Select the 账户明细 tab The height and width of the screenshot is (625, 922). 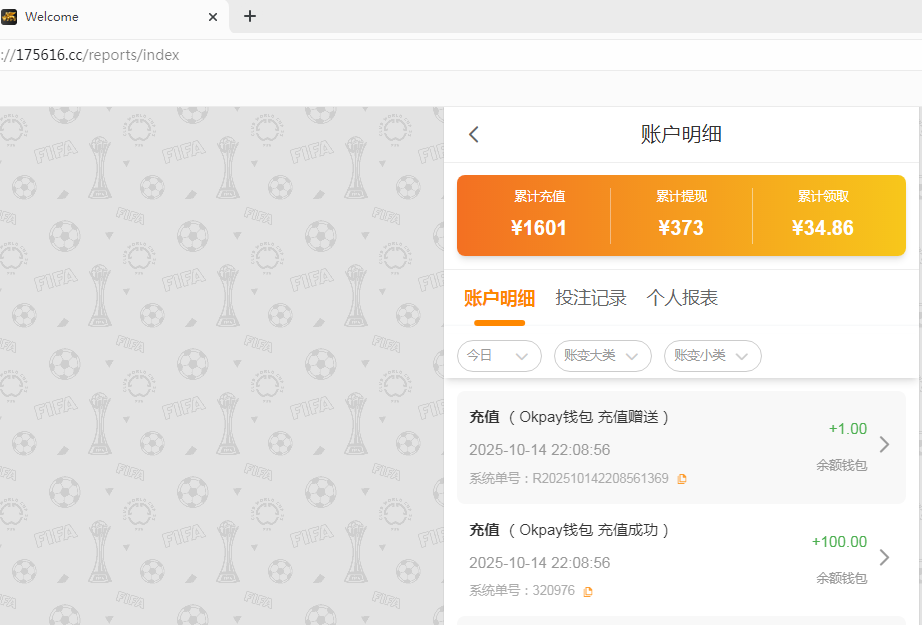(x=499, y=297)
